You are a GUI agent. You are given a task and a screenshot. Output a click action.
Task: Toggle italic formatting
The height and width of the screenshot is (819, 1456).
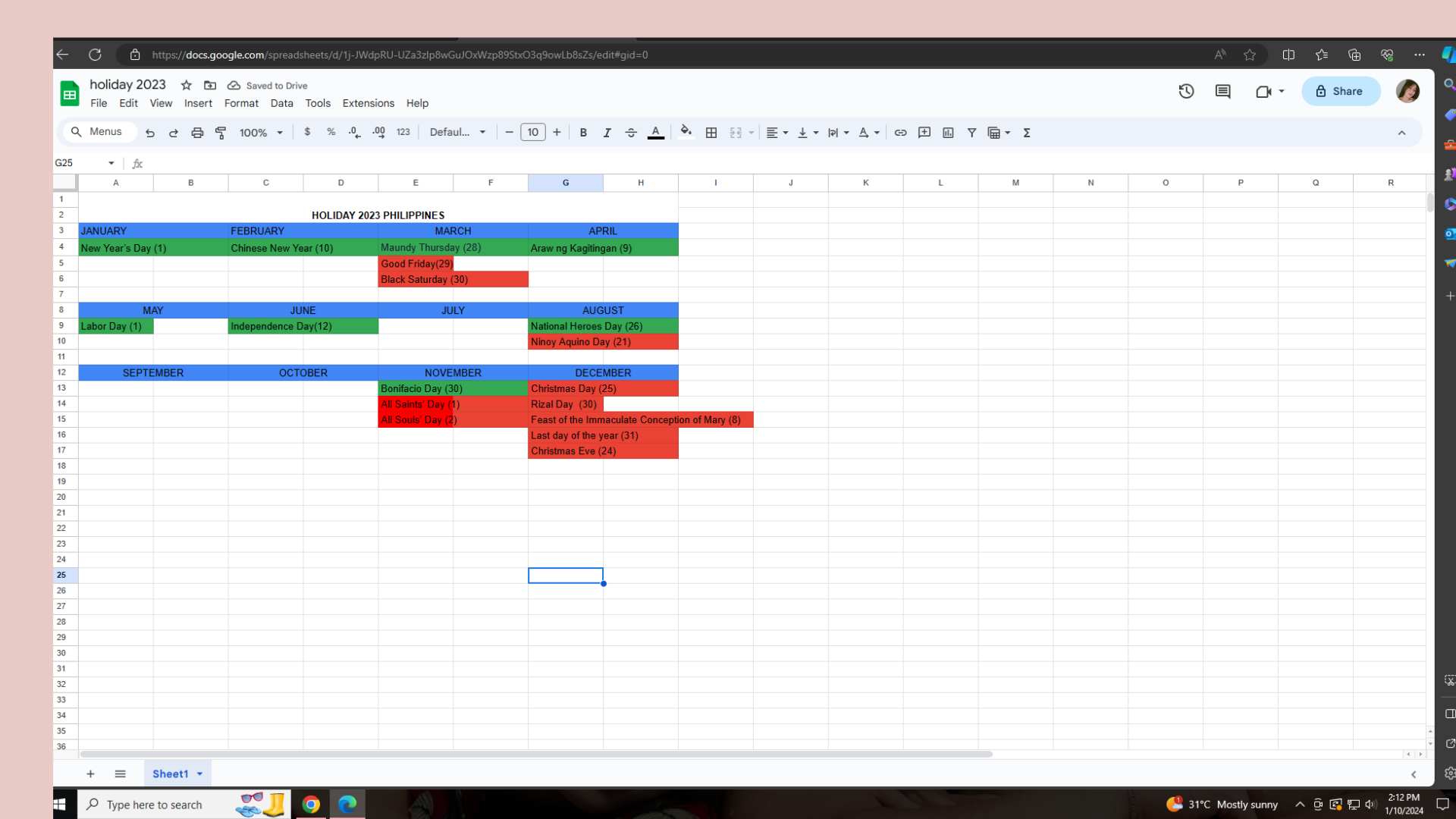click(x=607, y=133)
